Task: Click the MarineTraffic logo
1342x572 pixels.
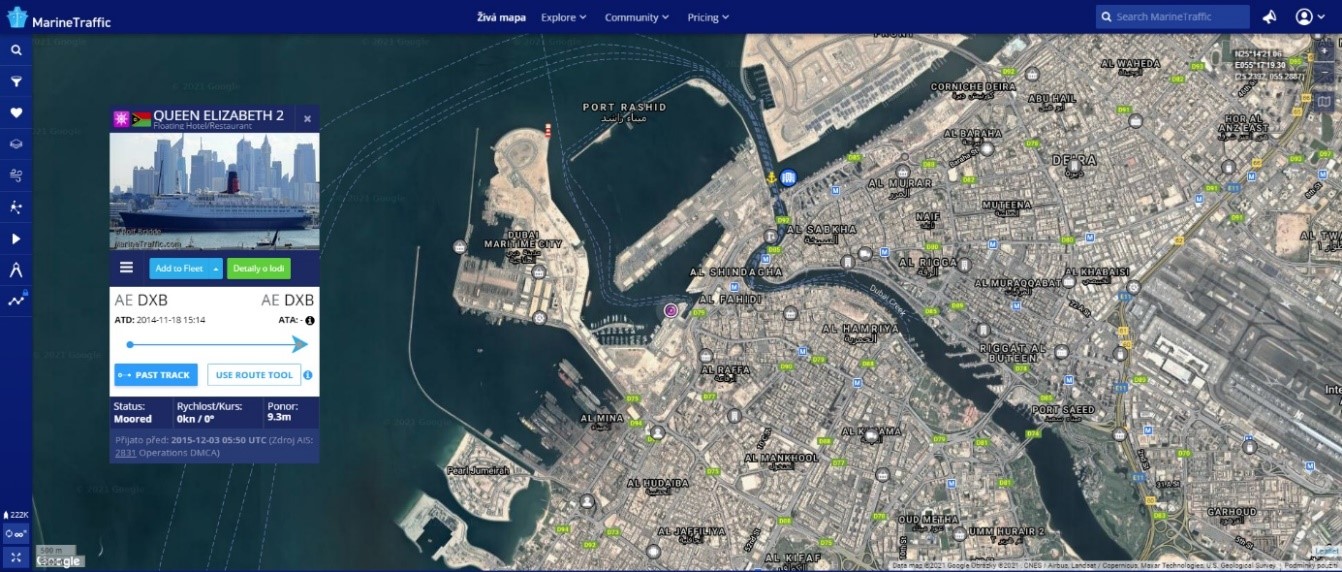Action: coord(58,18)
